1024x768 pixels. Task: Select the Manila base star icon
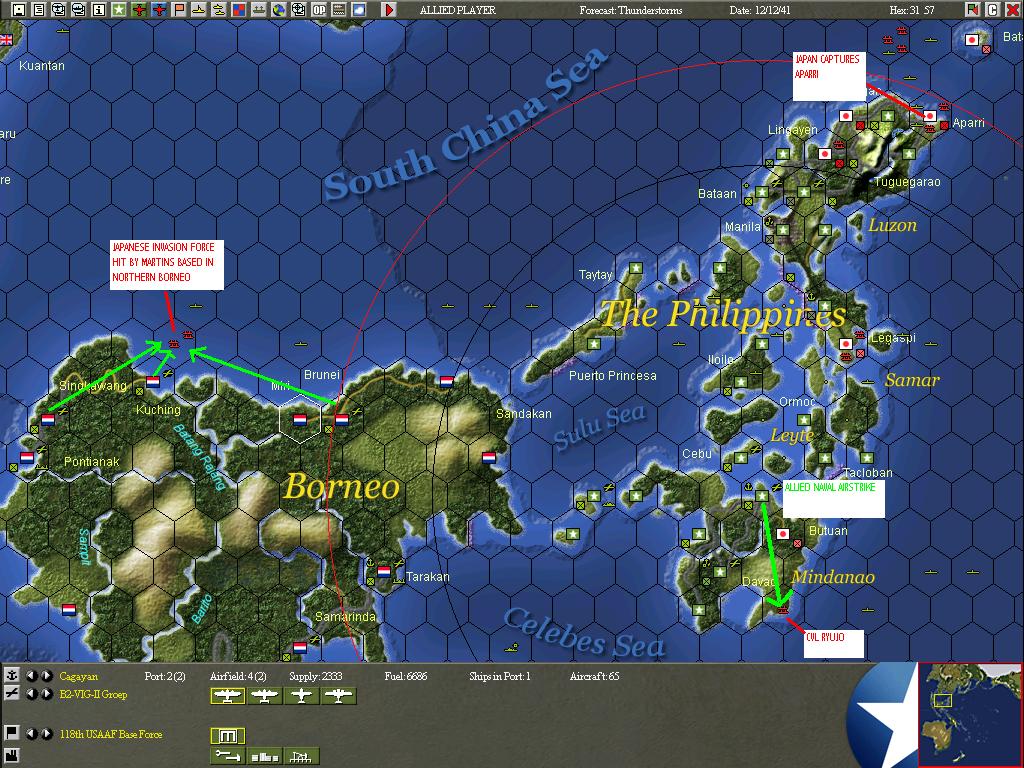click(782, 230)
